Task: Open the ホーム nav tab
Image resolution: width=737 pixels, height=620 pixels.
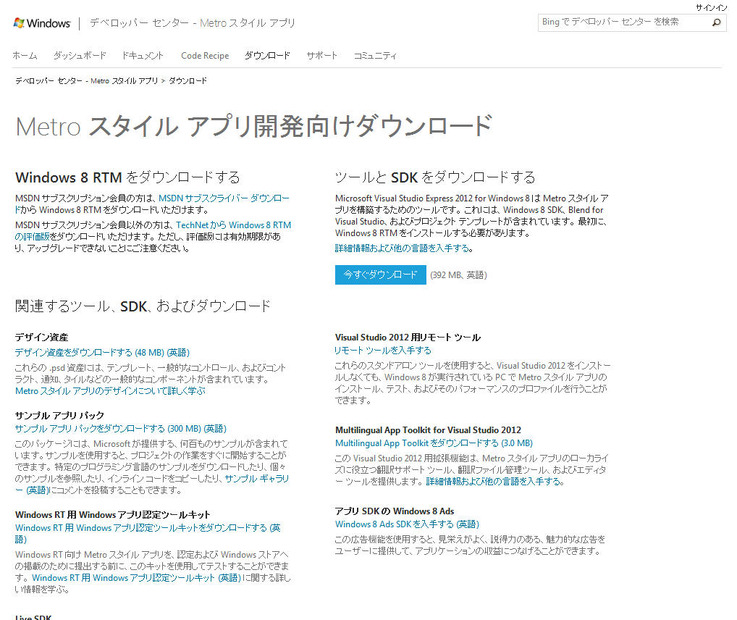Action: point(24,55)
